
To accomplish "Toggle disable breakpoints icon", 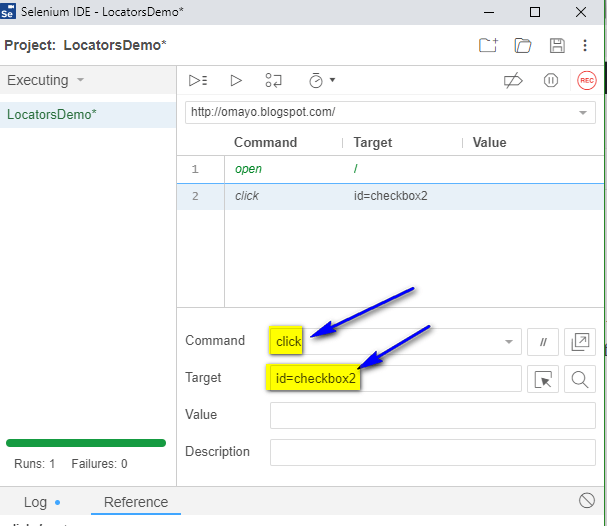I will tap(513, 81).
